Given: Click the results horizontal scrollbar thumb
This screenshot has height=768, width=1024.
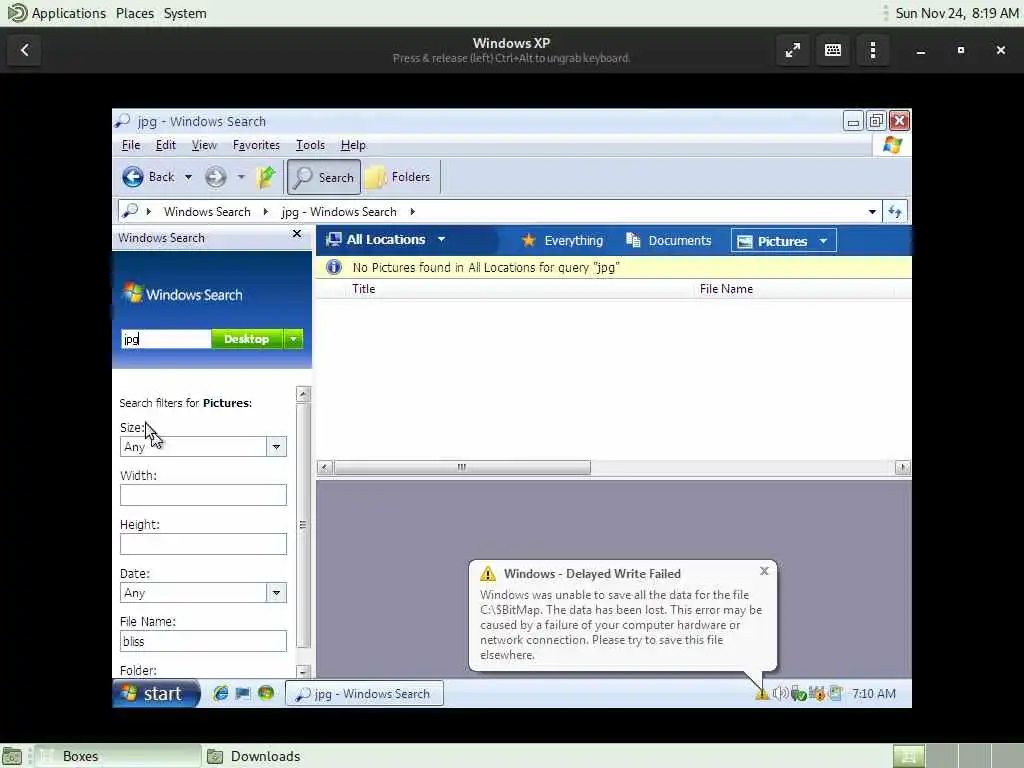Looking at the screenshot, I should [462, 468].
